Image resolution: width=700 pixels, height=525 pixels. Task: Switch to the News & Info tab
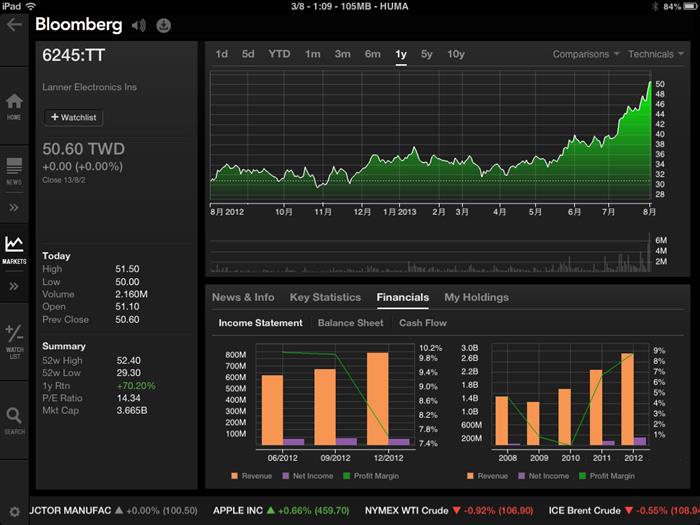pos(243,297)
